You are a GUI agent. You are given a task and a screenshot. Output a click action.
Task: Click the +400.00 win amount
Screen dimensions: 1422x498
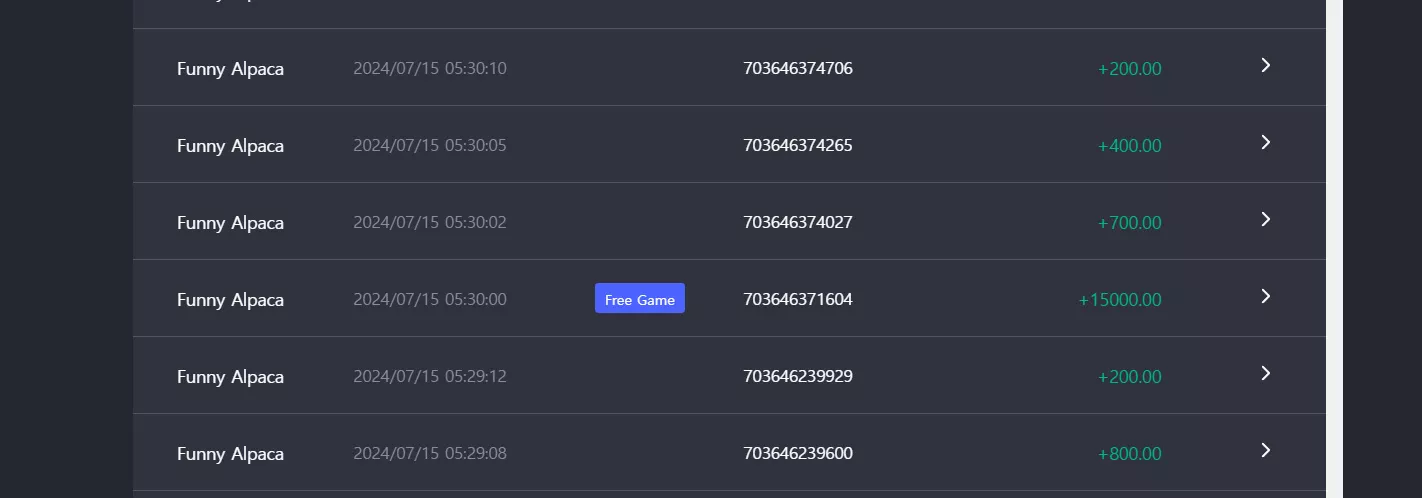point(1130,146)
